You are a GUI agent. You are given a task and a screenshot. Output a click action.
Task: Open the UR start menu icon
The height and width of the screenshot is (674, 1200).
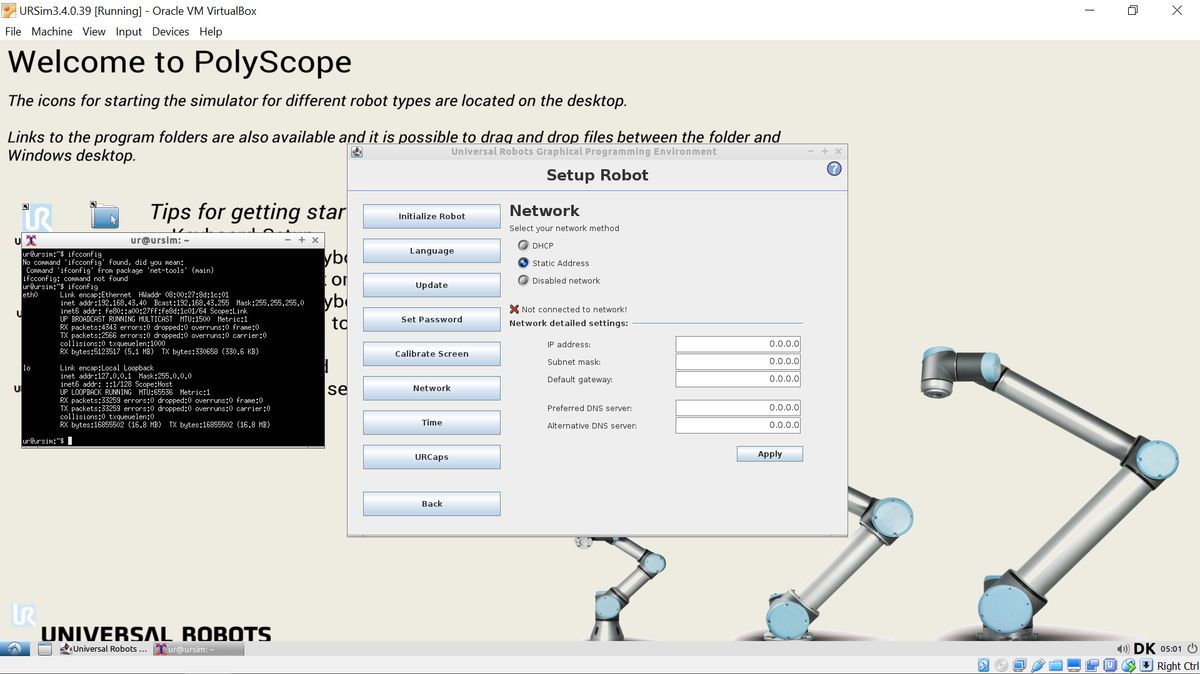(14, 648)
